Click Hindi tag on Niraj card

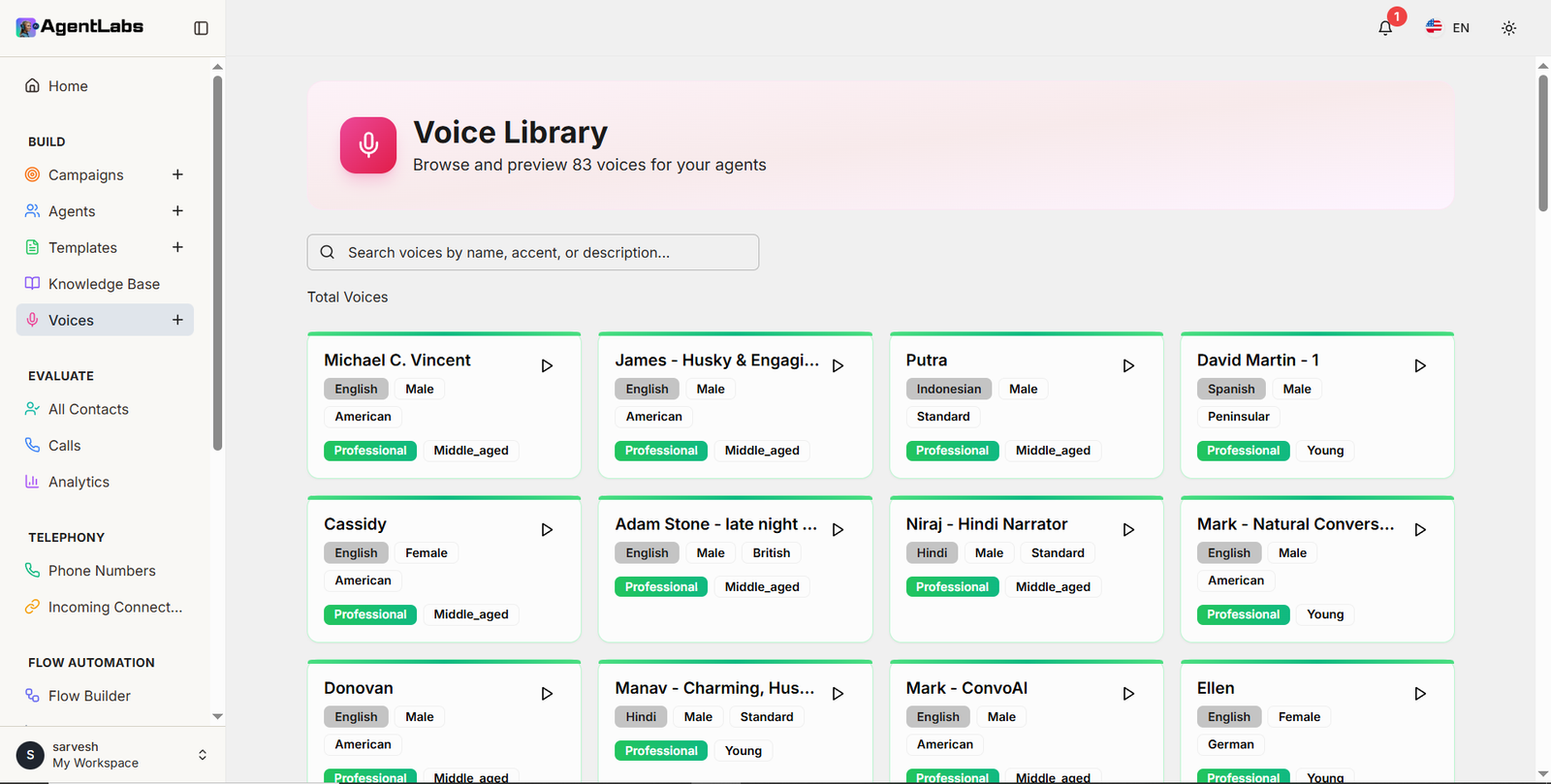coord(933,552)
